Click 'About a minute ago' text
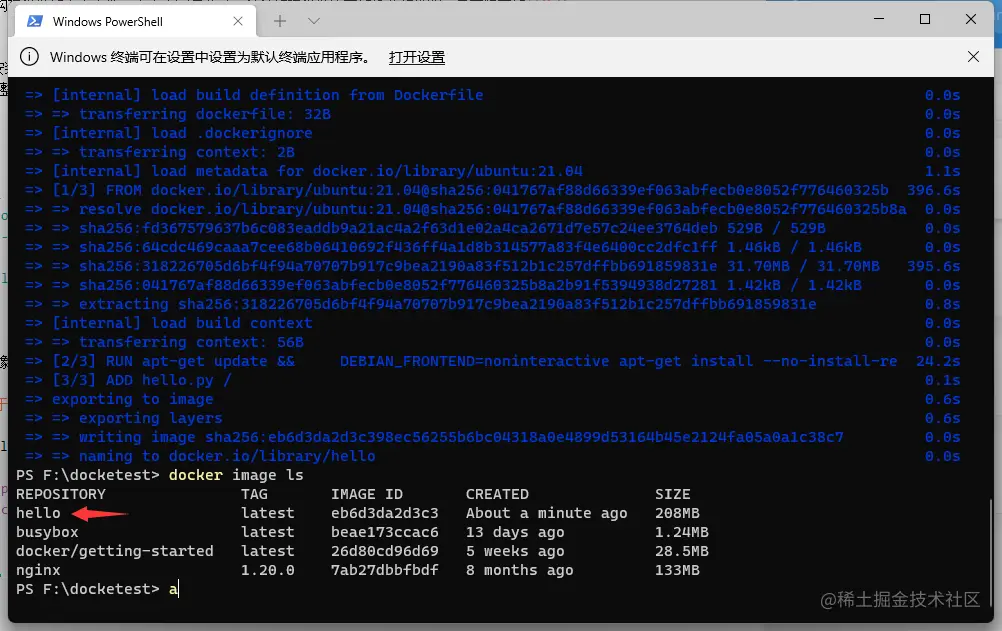This screenshot has height=631, width=1002. pos(546,513)
